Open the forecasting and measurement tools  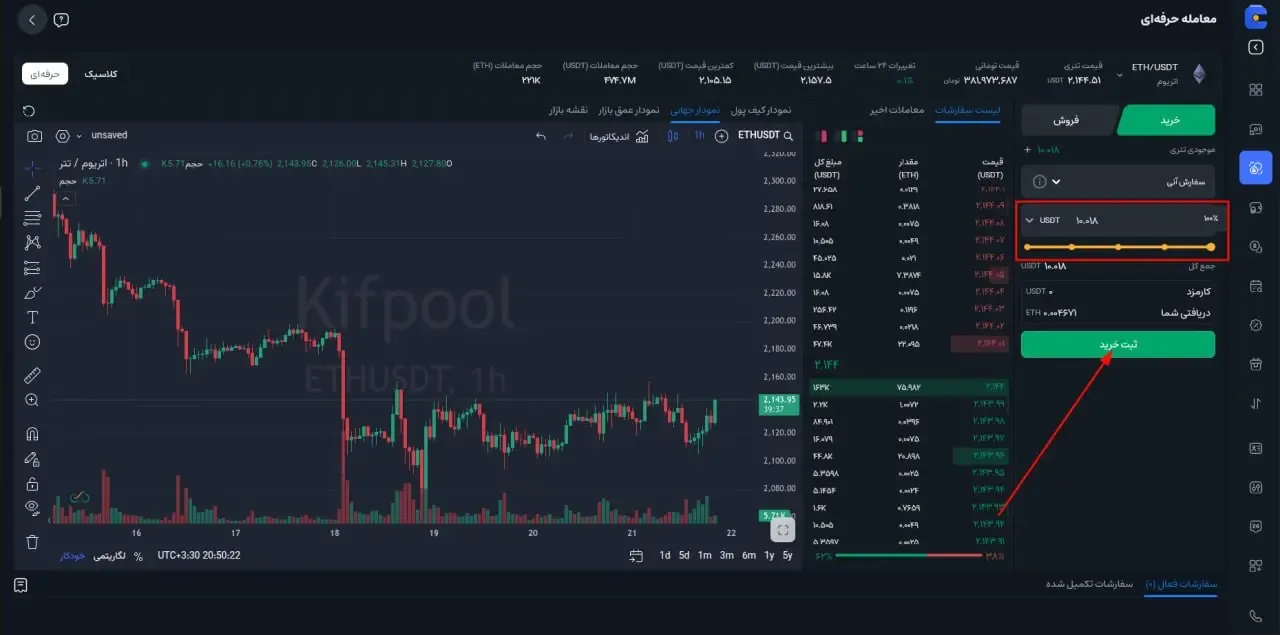(32, 268)
